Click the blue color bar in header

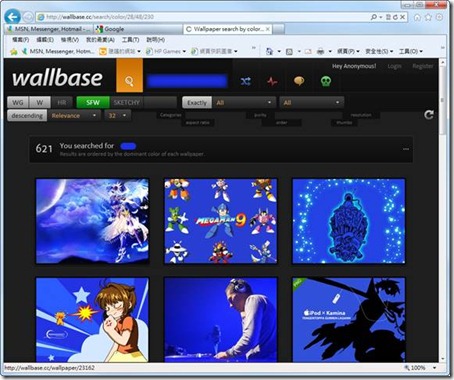(x=187, y=81)
